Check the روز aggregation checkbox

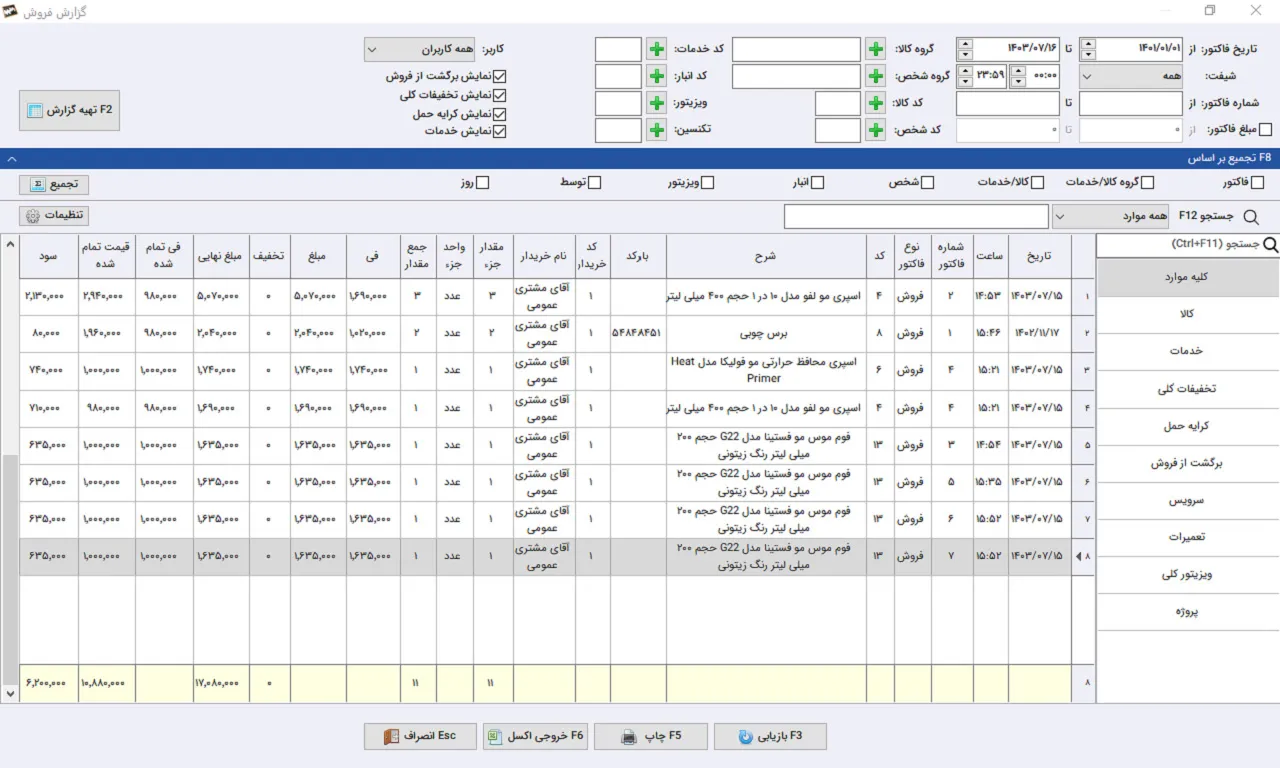coord(482,182)
